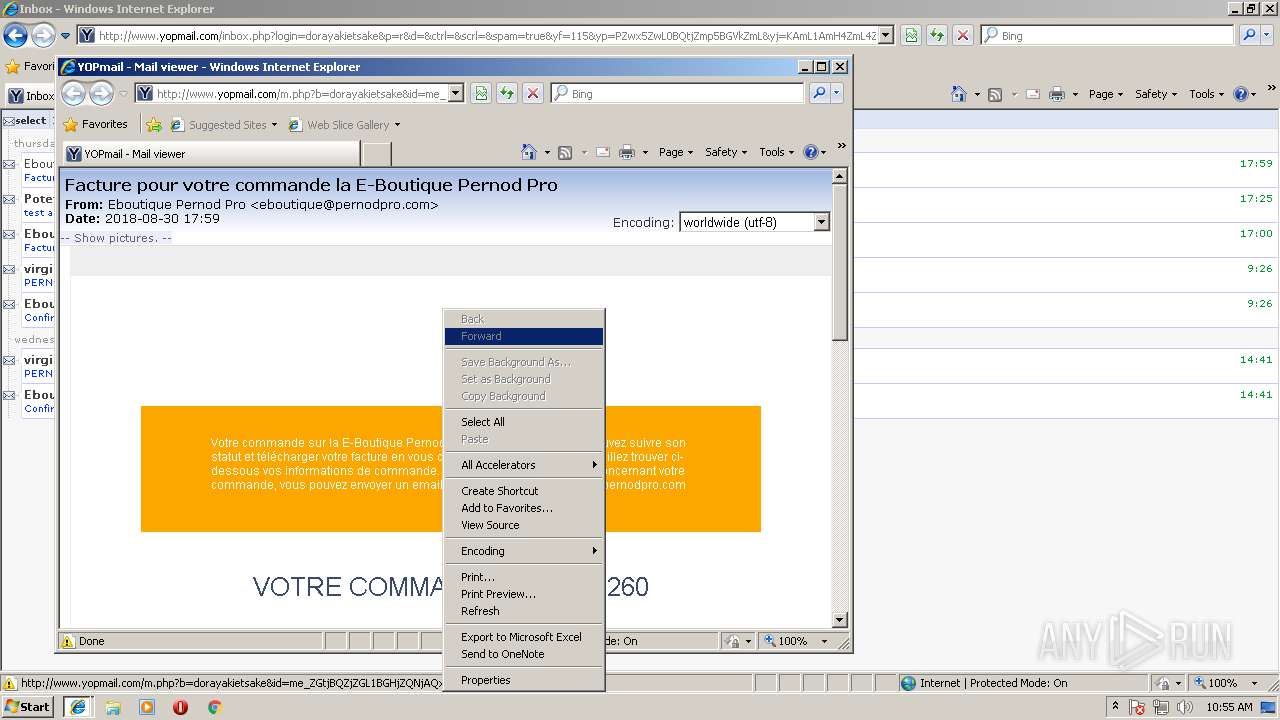Click scroll down arrow in email viewer
Screen dimensions: 1280x720
(x=840, y=620)
